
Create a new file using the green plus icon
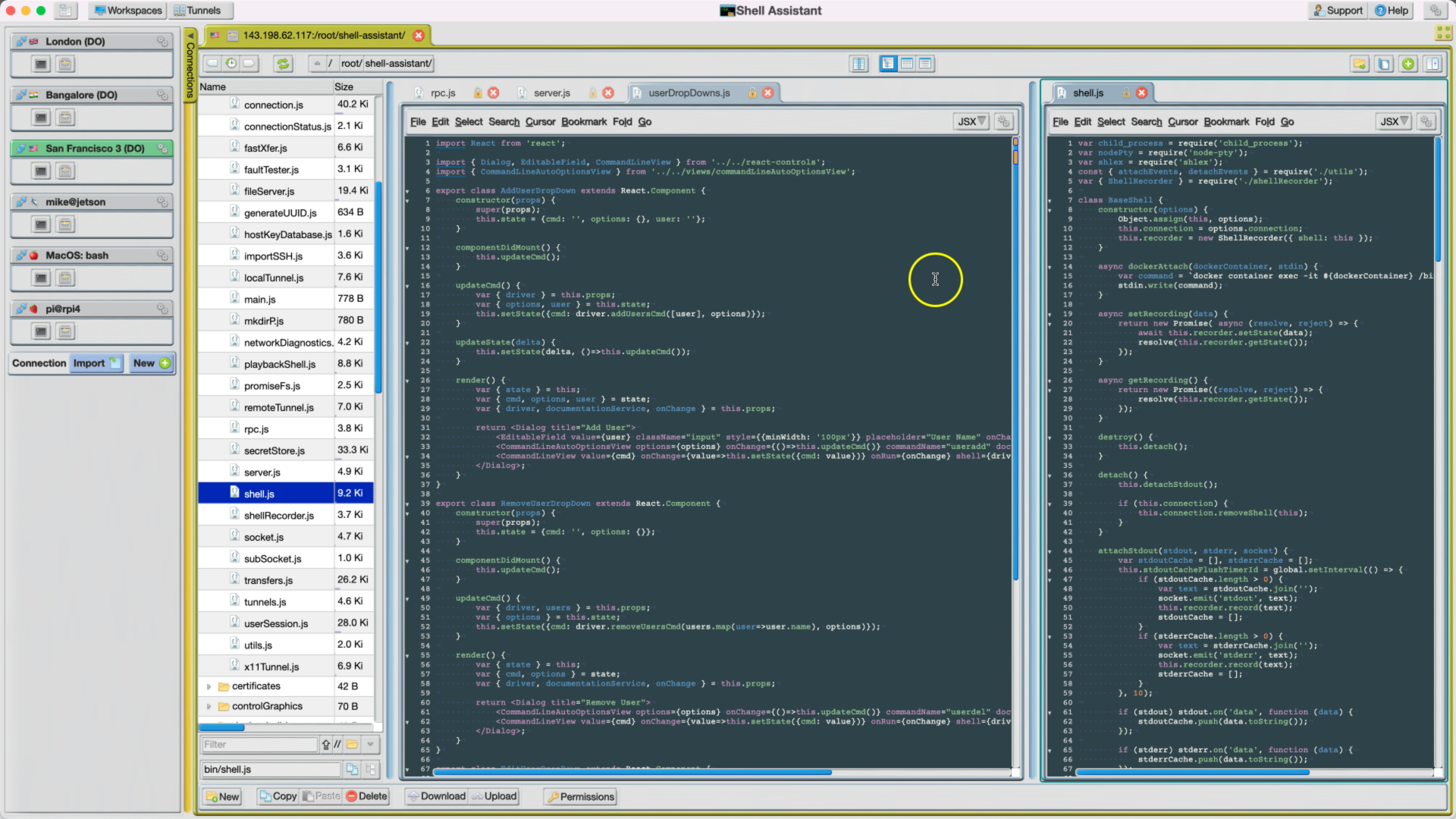(1409, 64)
